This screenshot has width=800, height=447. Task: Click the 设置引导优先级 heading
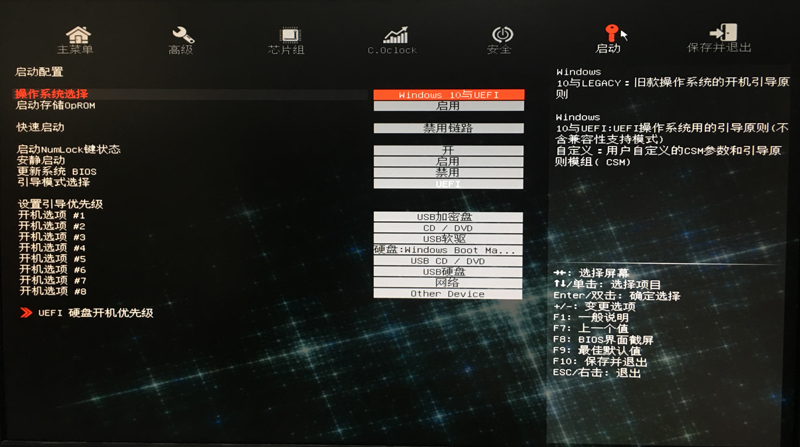[x=60, y=204]
